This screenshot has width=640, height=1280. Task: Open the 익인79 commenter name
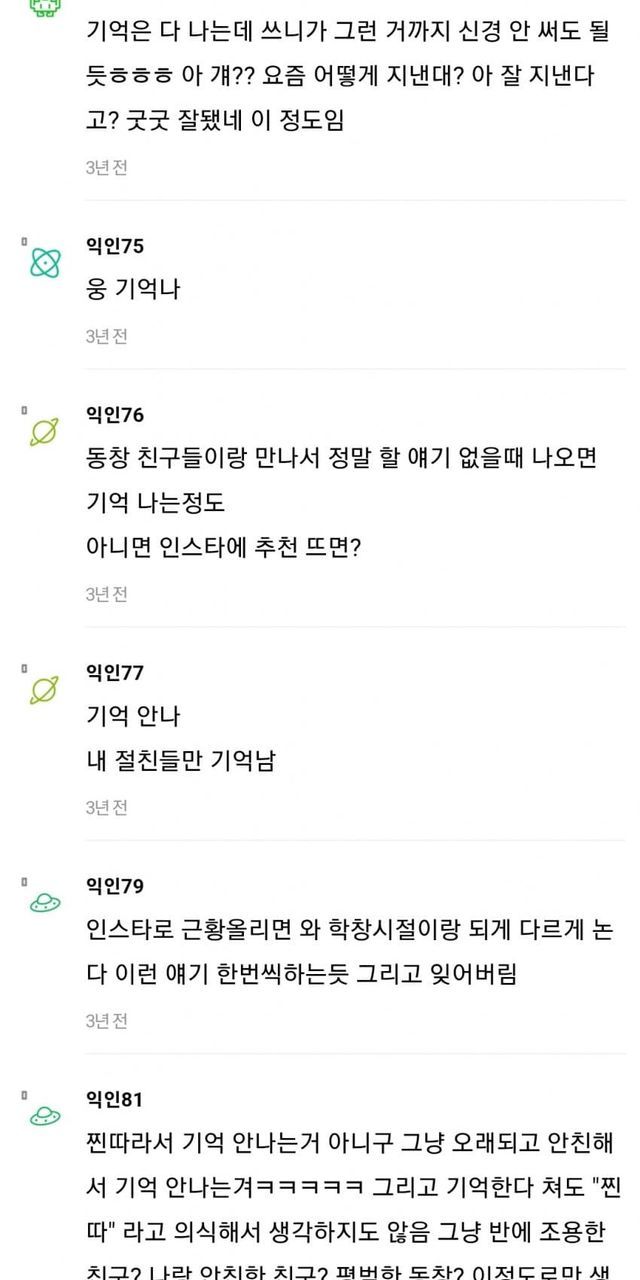(115, 886)
